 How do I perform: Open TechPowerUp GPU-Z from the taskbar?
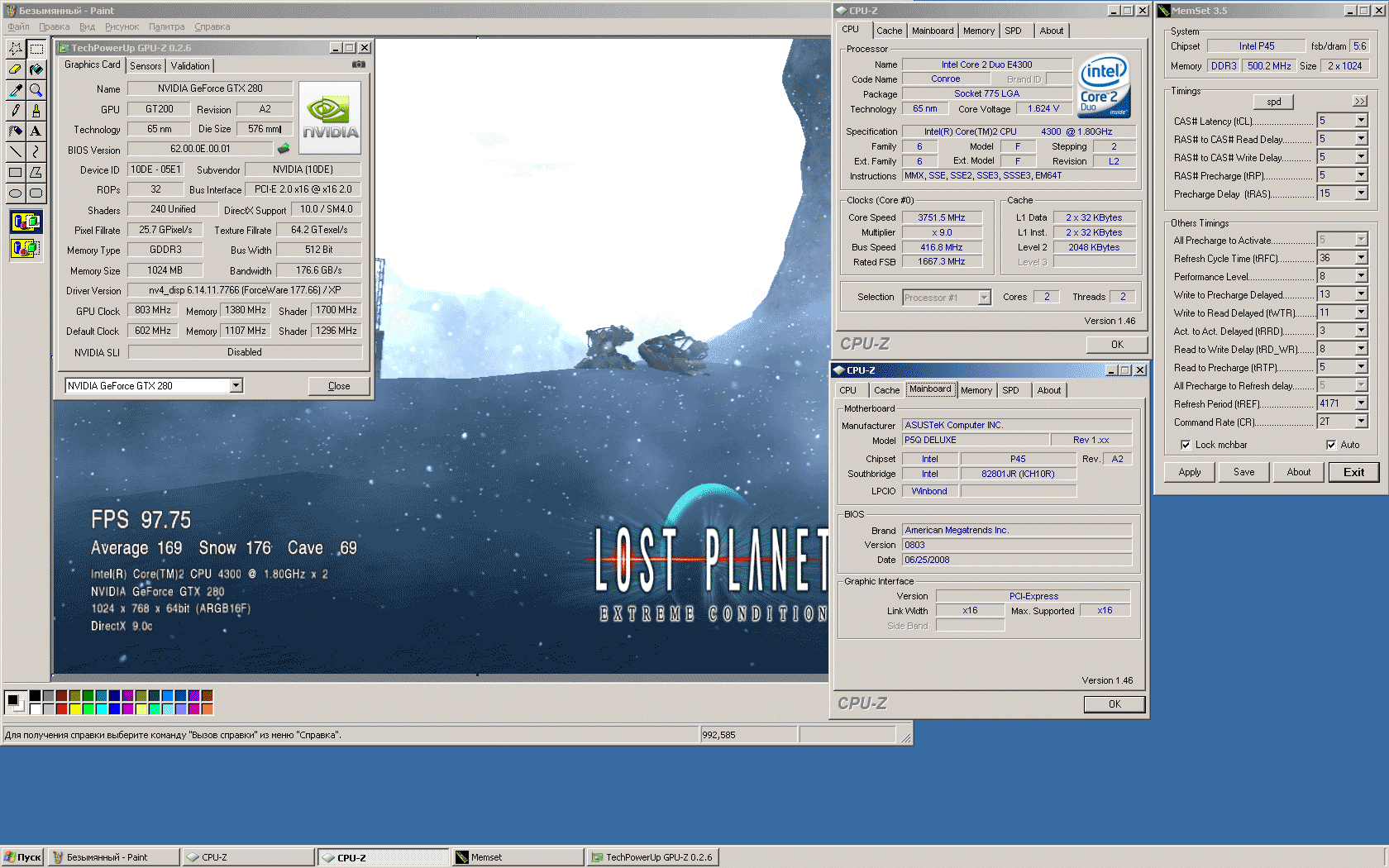(x=652, y=857)
